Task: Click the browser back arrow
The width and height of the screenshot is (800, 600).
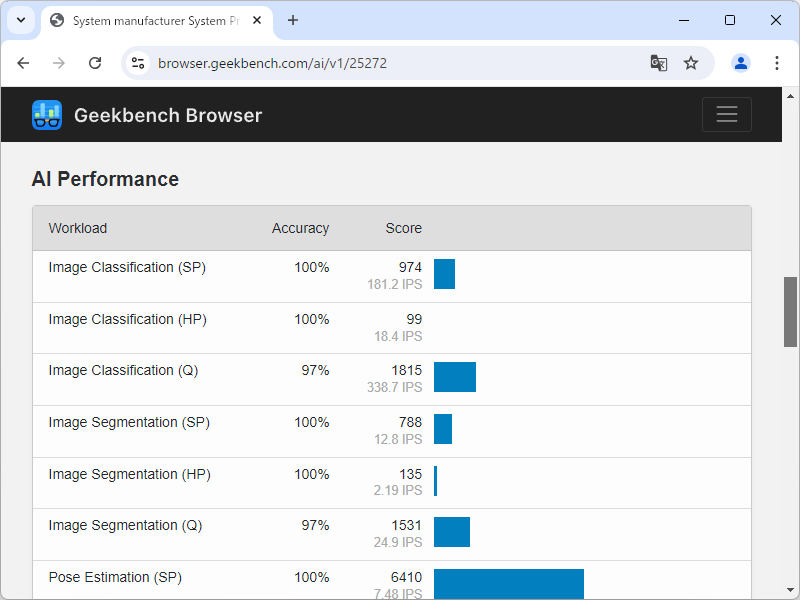Action: 24,63
